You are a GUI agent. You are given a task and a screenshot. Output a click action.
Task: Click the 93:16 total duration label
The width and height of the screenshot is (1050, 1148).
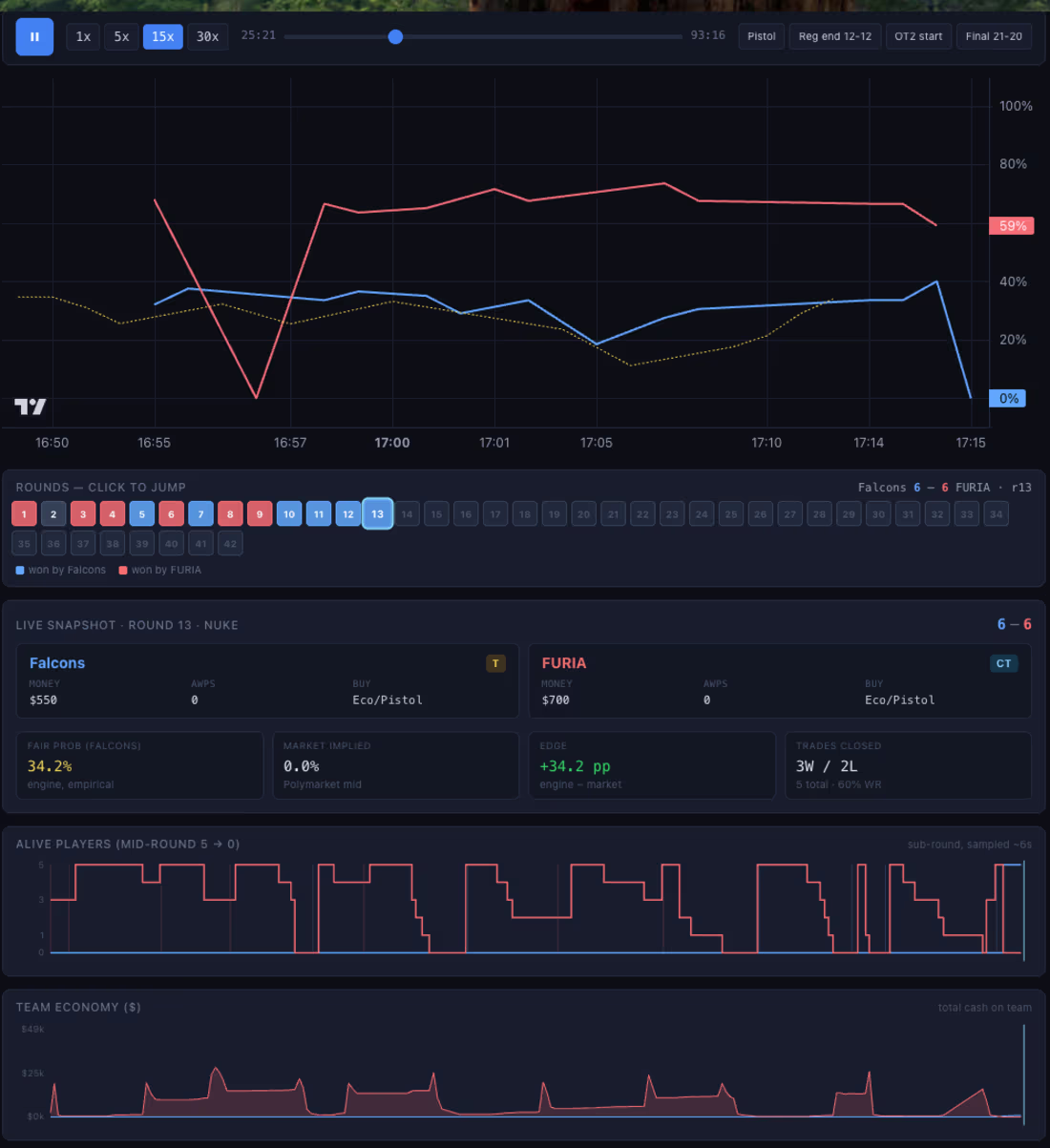coord(708,35)
